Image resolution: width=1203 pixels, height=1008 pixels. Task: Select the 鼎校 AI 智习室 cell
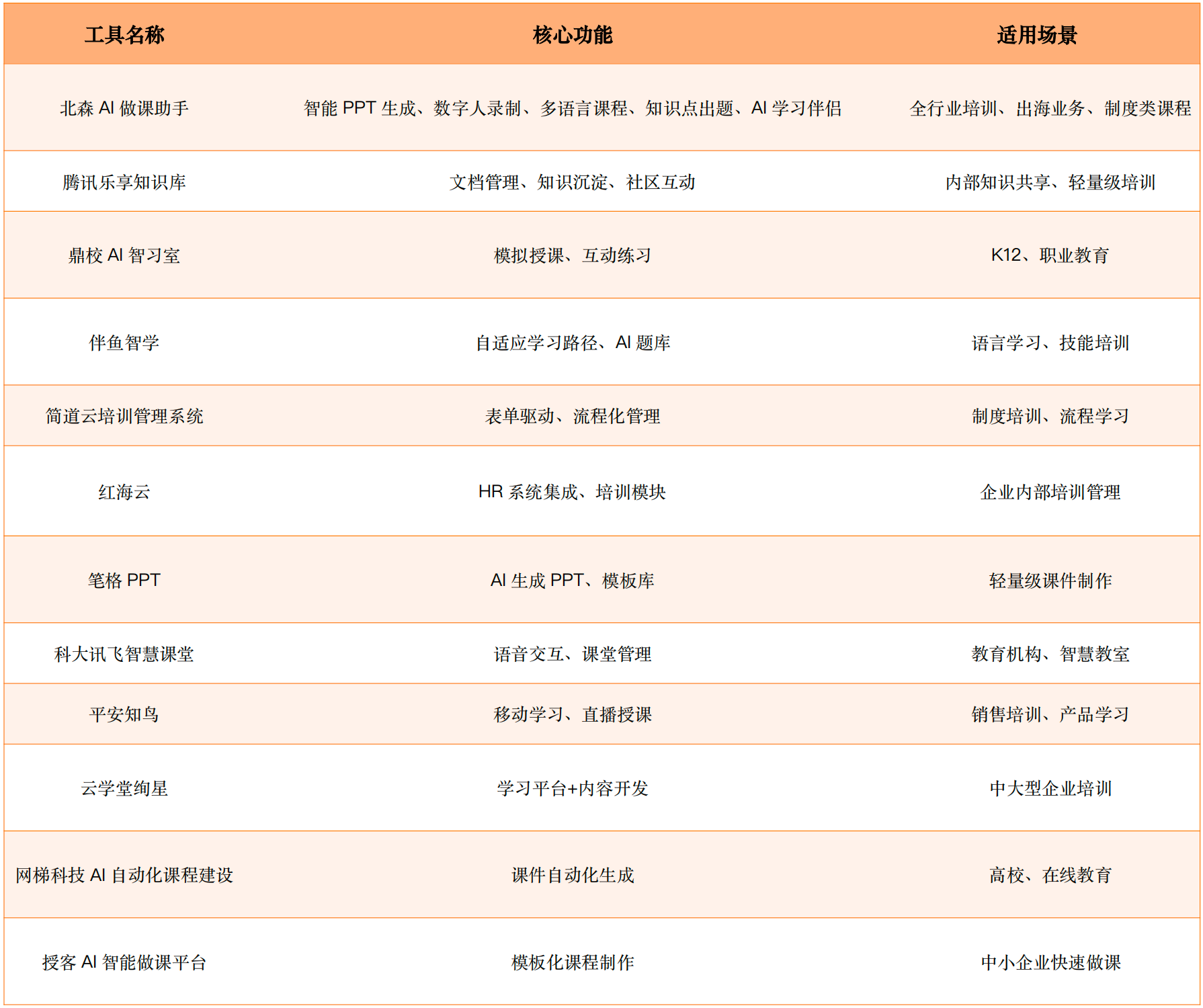point(124,255)
